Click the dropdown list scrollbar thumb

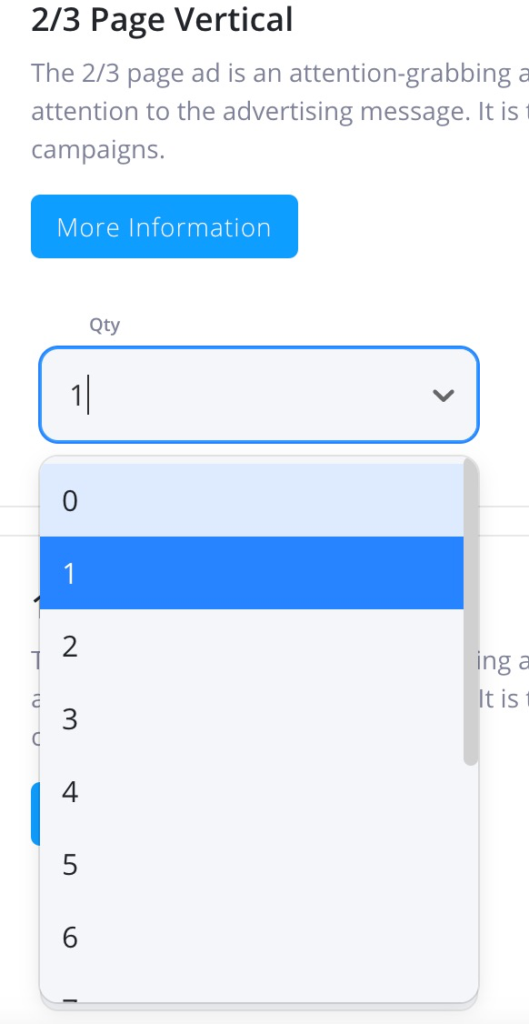point(471,611)
